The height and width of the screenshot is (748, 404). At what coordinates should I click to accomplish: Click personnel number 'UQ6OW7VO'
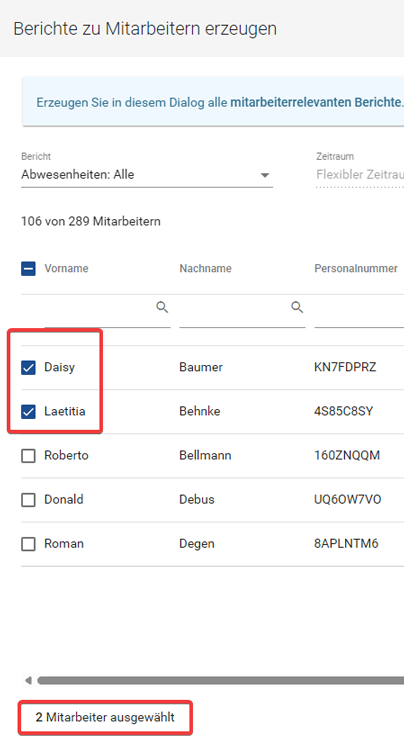pos(348,499)
